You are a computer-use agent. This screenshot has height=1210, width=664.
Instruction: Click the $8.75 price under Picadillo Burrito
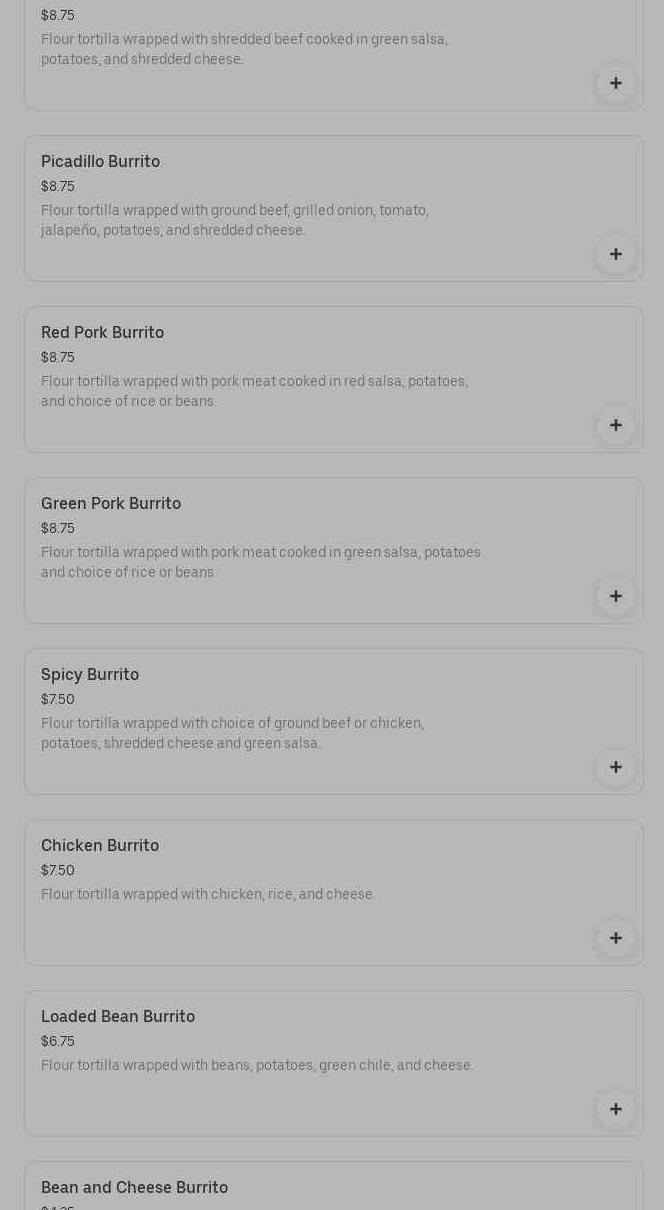pos(58,187)
